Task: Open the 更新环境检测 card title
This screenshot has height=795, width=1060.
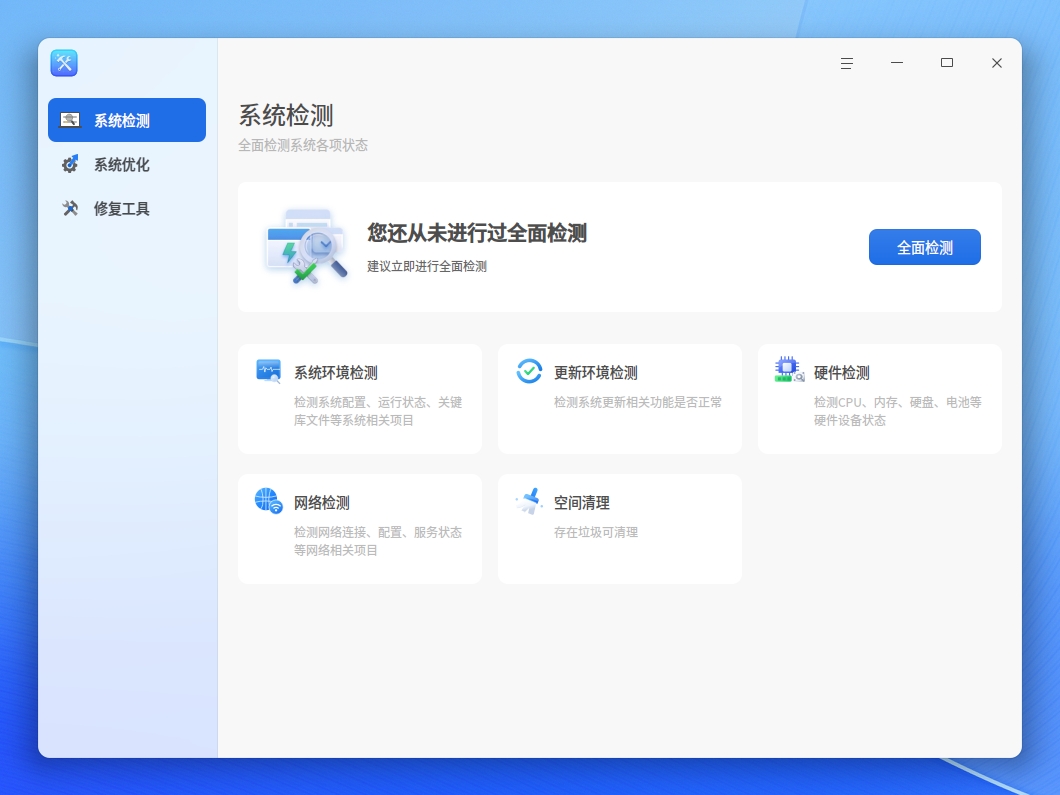Action: [596, 372]
